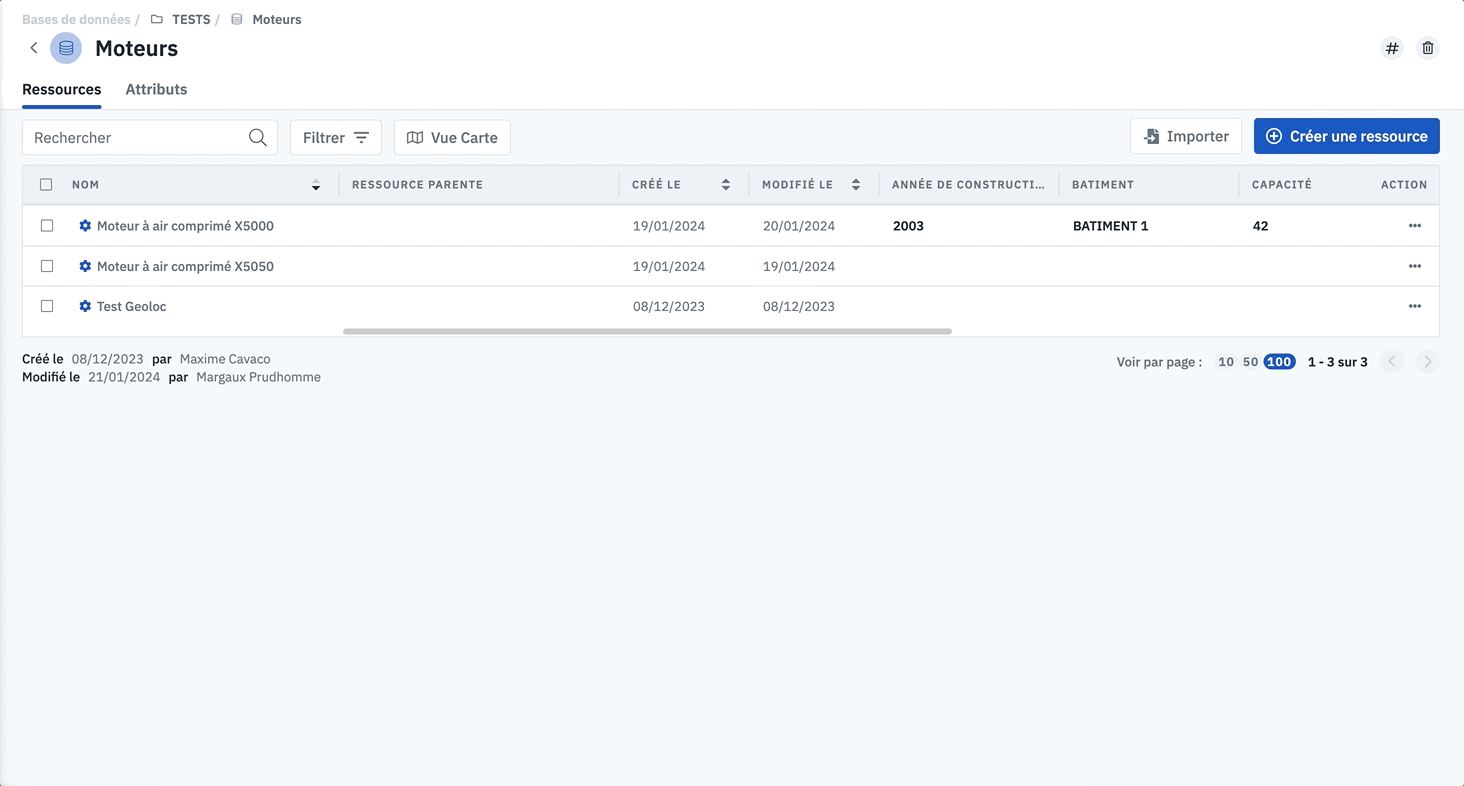Image resolution: width=1464 pixels, height=786 pixels.
Task: Open Bases de données breadcrumb link
Action: 76,19
